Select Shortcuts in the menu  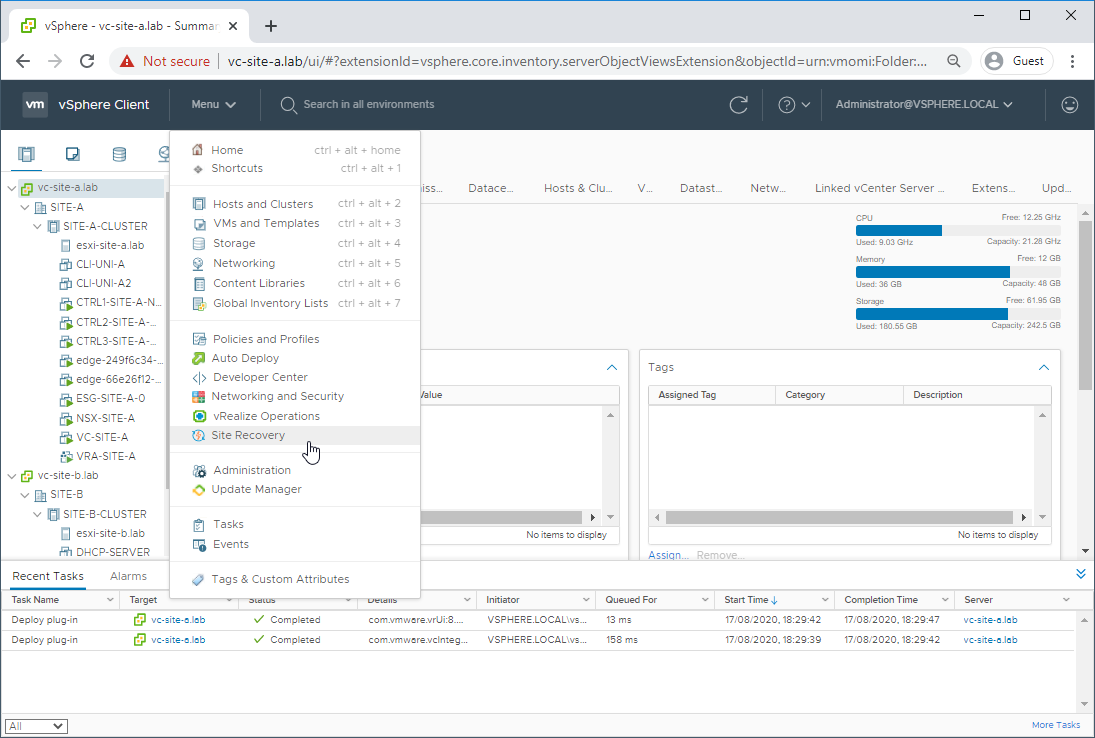coord(295,168)
